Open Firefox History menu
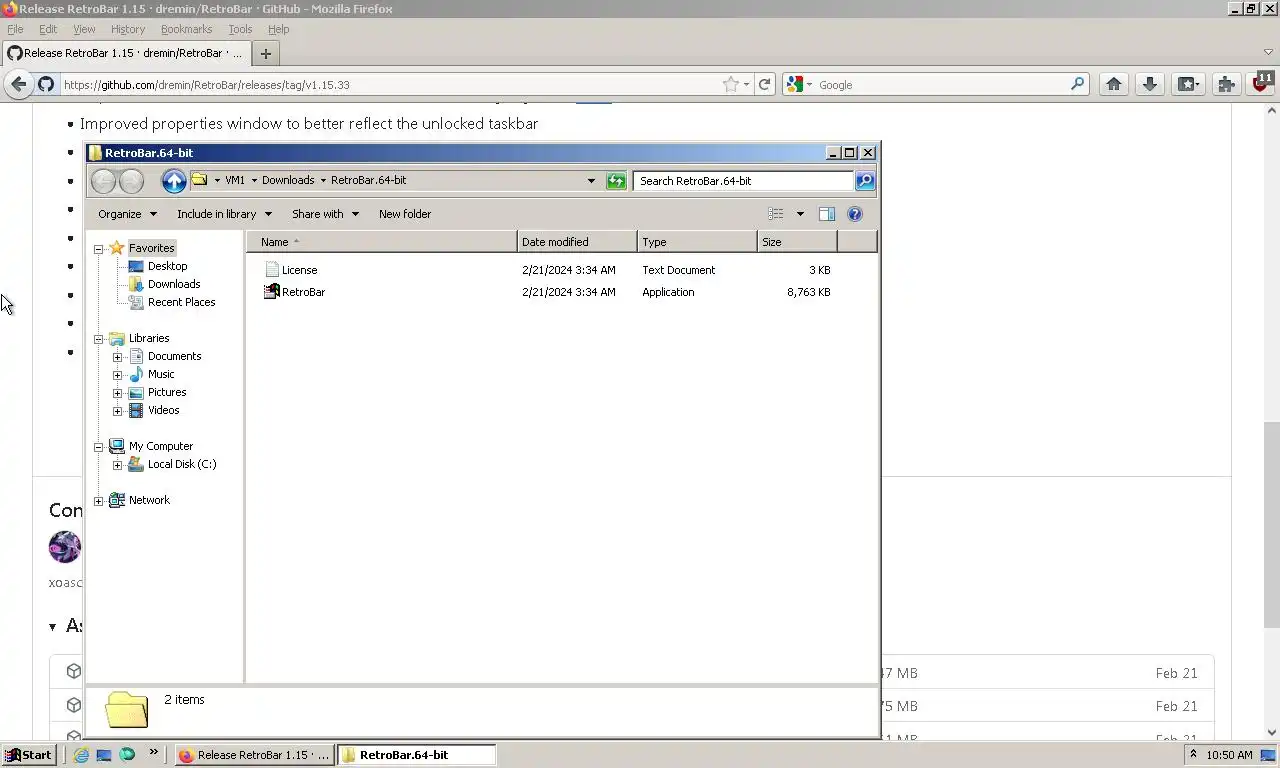Image resolution: width=1280 pixels, height=768 pixels. [x=127, y=29]
